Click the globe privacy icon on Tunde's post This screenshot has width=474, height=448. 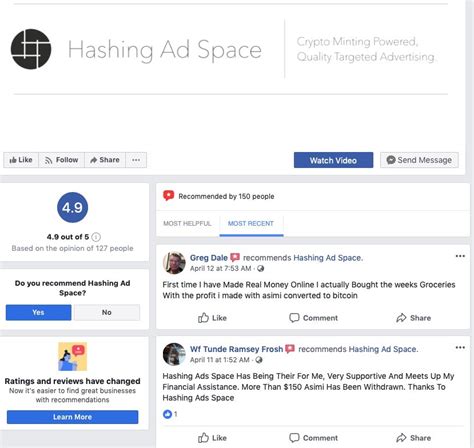pyautogui.click(x=259, y=360)
